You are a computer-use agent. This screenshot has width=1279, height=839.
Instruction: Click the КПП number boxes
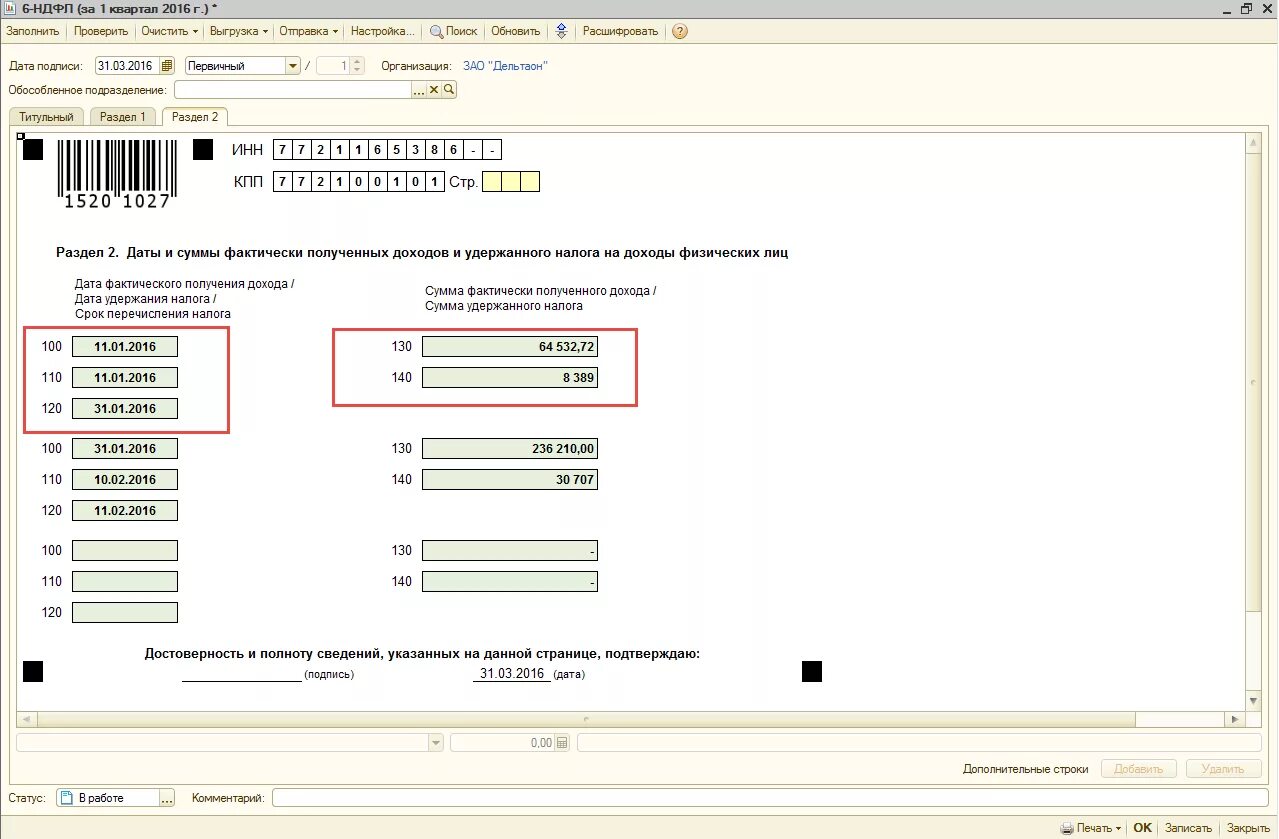pyautogui.click(x=358, y=182)
